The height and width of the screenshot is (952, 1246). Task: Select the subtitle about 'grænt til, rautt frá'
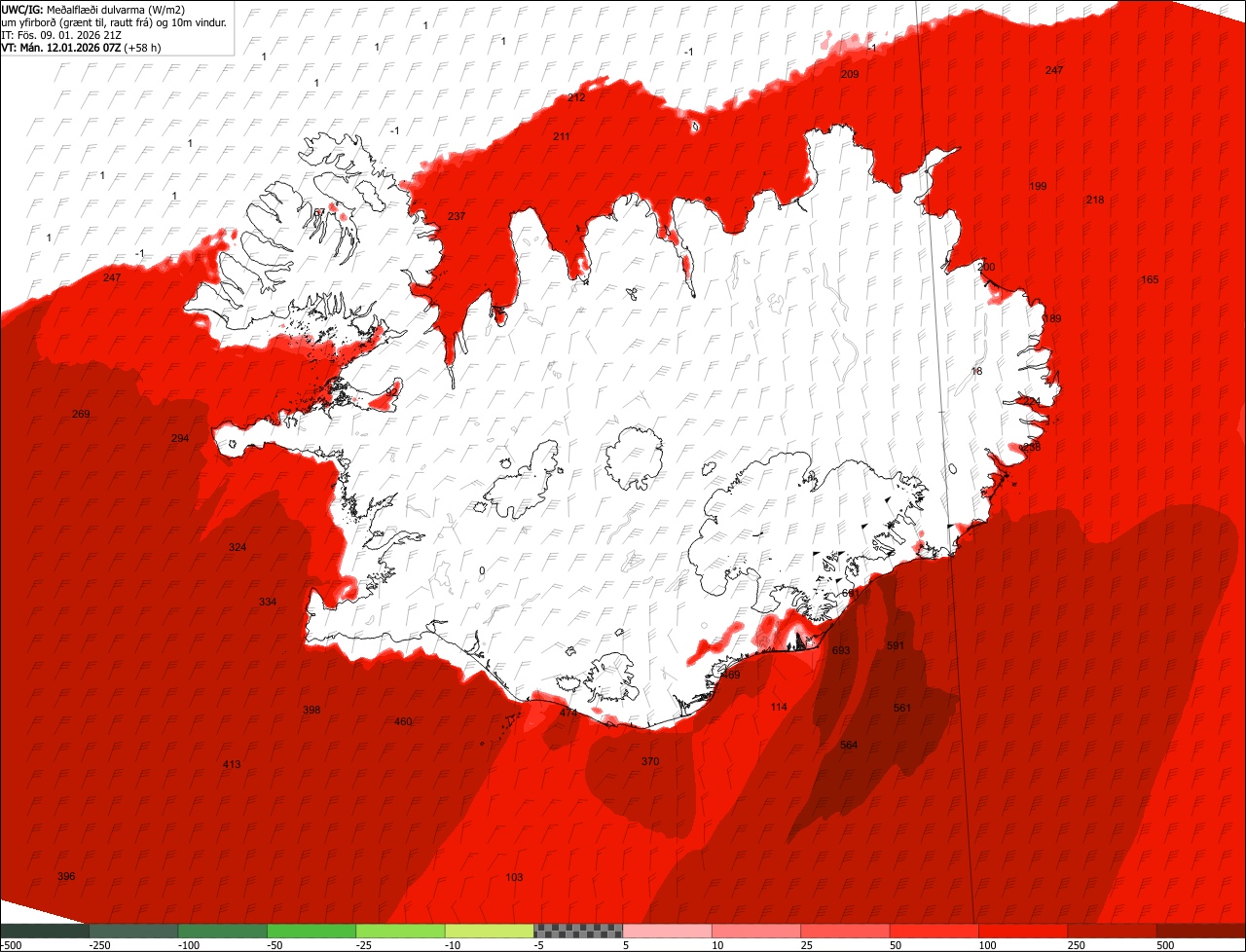click(114, 21)
